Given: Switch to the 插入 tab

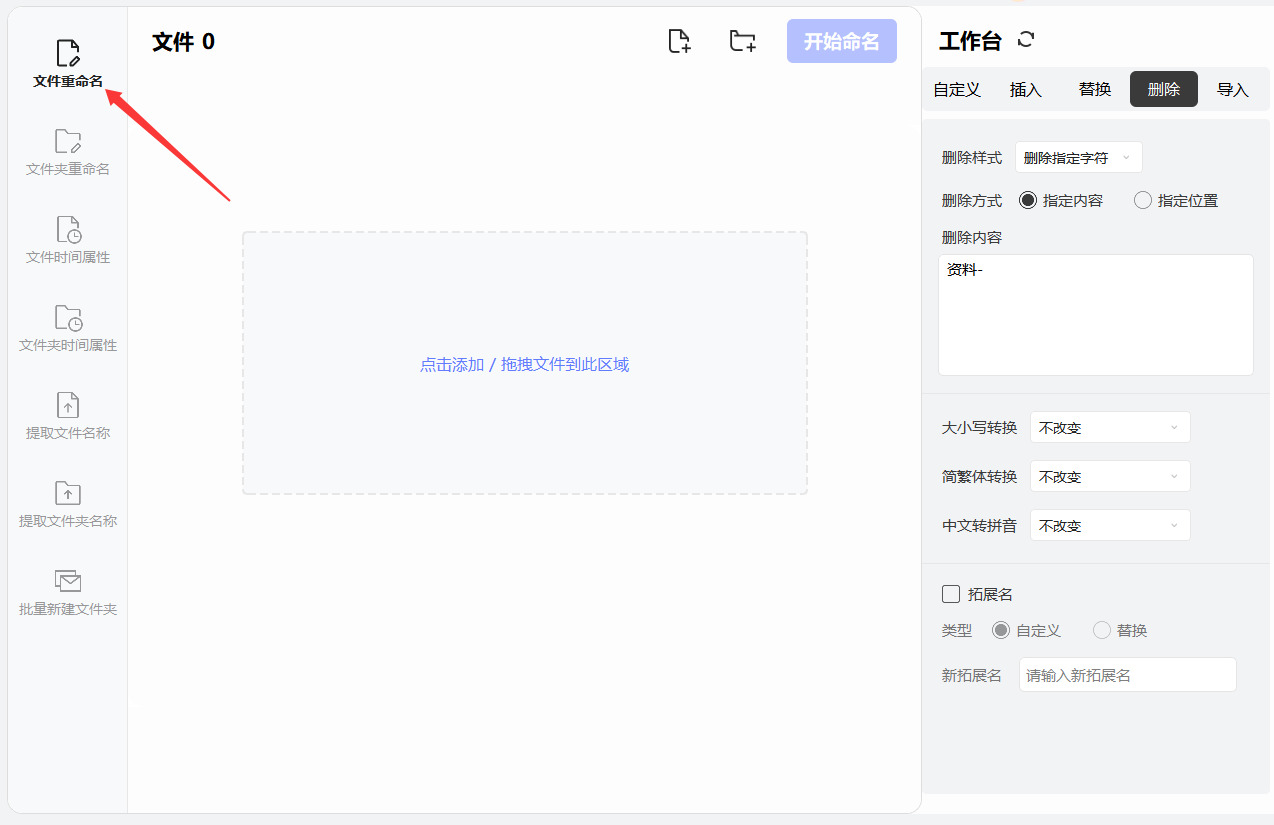Looking at the screenshot, I should tap(1026, 89).
